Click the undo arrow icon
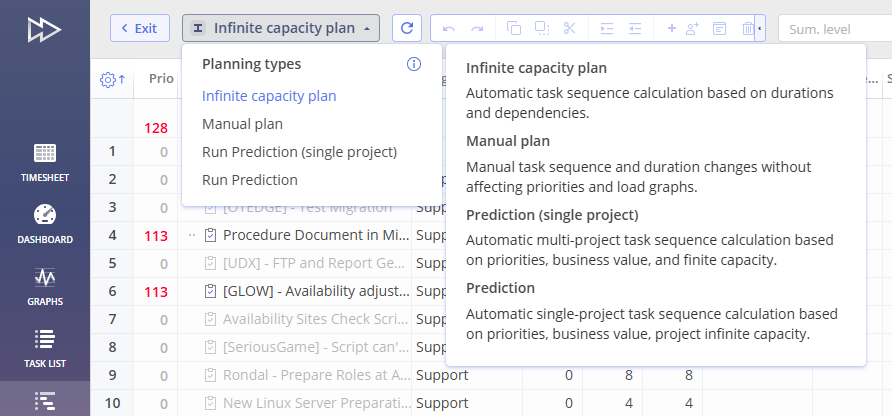Screen dimensions: 892x416 point(449,28)
